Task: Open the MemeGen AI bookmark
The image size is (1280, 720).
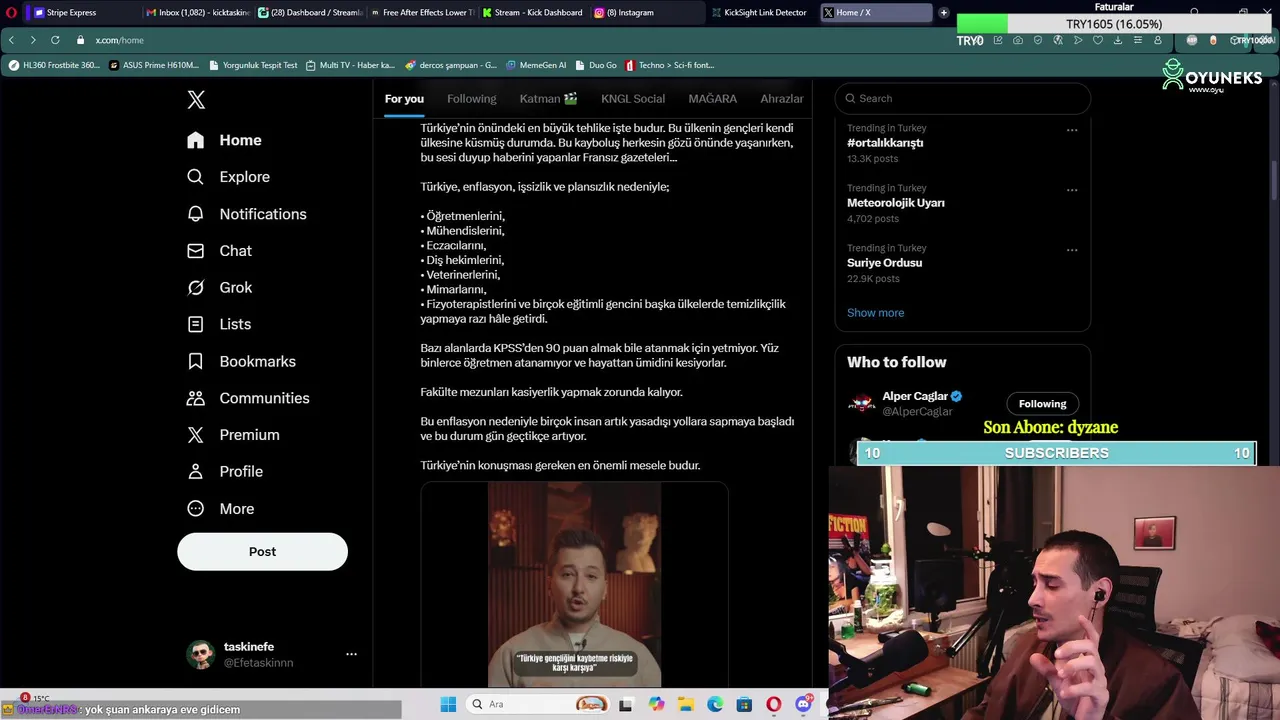Action: tap(536, 65)
